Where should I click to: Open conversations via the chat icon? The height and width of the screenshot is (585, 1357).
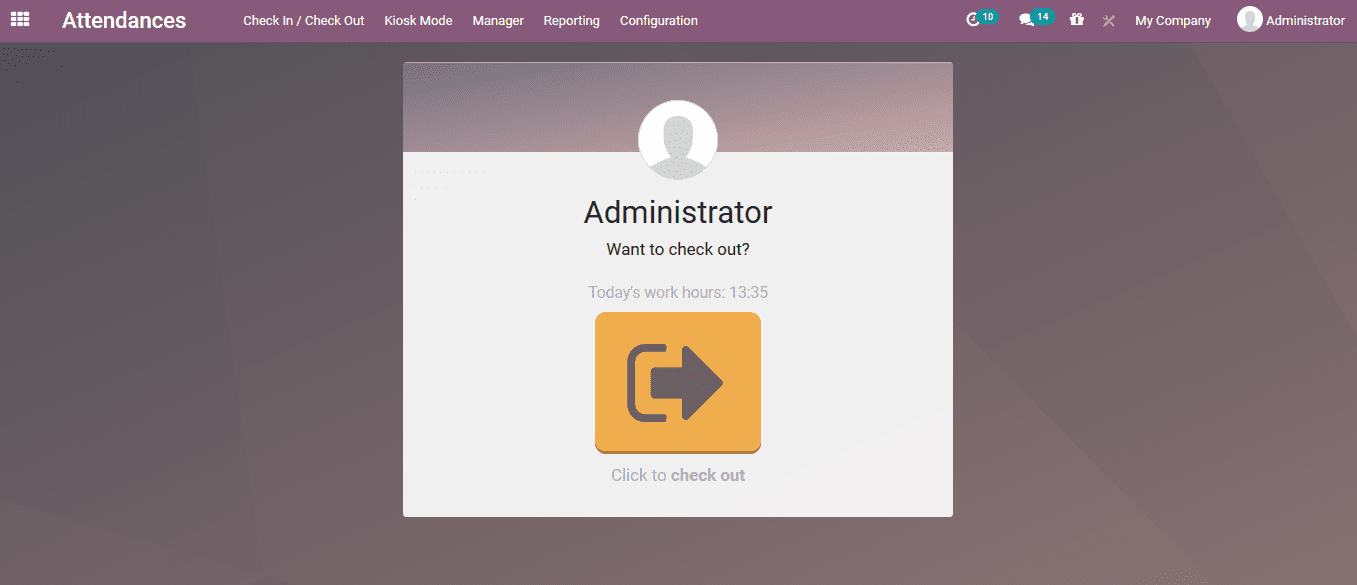coord(1027,20)
